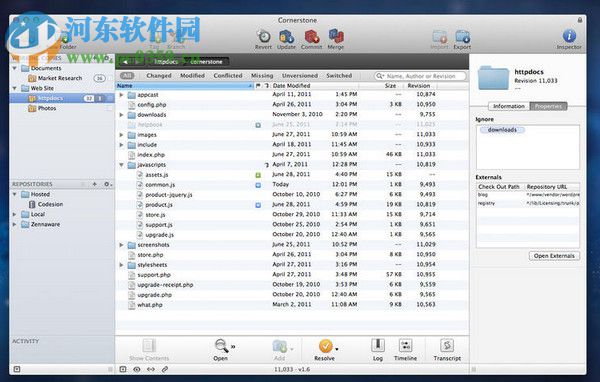Click the Import toolbar icon
The image size is (600, 382).
(439, 37)
